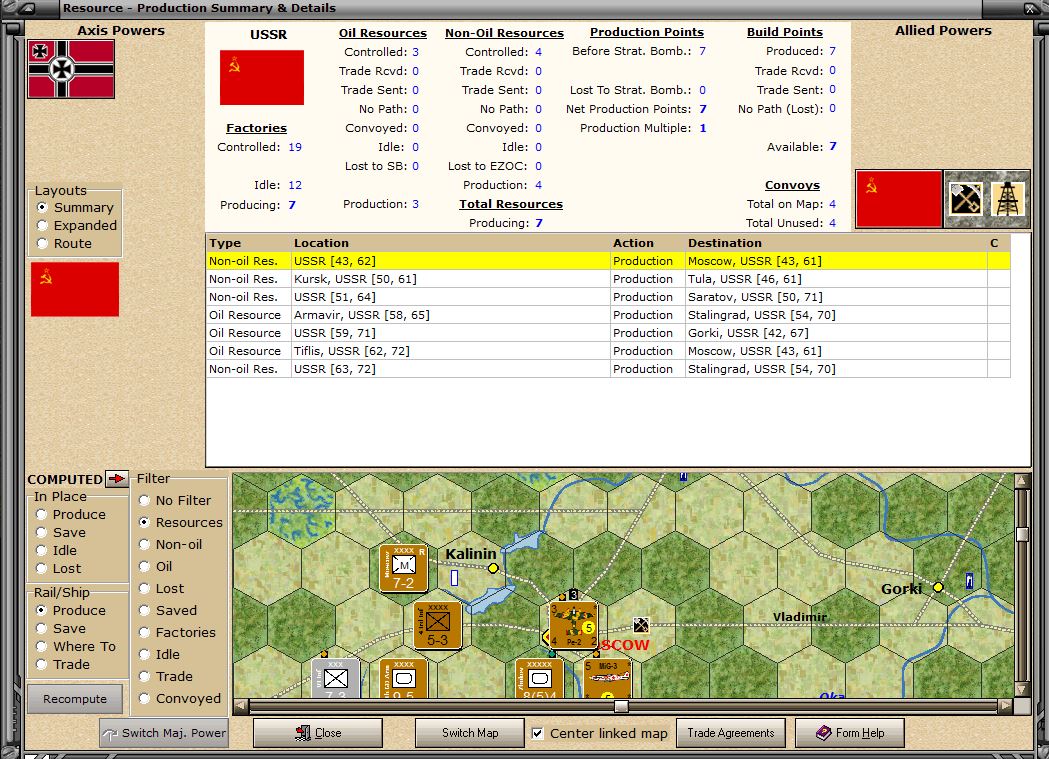Viewport: 1049px width, 759px height.
Task: Sort by the Destination column header
Action: point(836,243)
